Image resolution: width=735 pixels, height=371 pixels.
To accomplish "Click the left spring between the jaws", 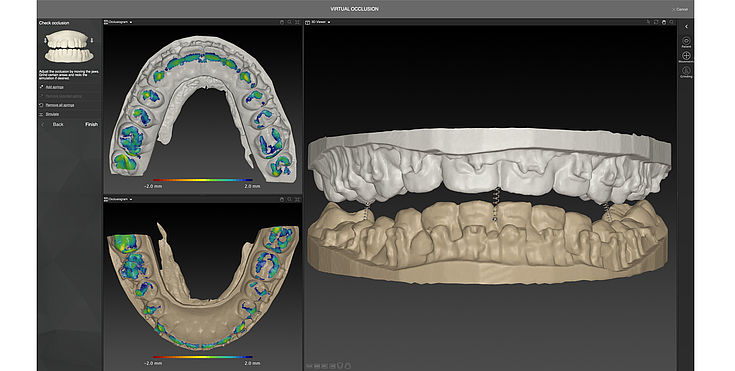I will pos(367,210).
